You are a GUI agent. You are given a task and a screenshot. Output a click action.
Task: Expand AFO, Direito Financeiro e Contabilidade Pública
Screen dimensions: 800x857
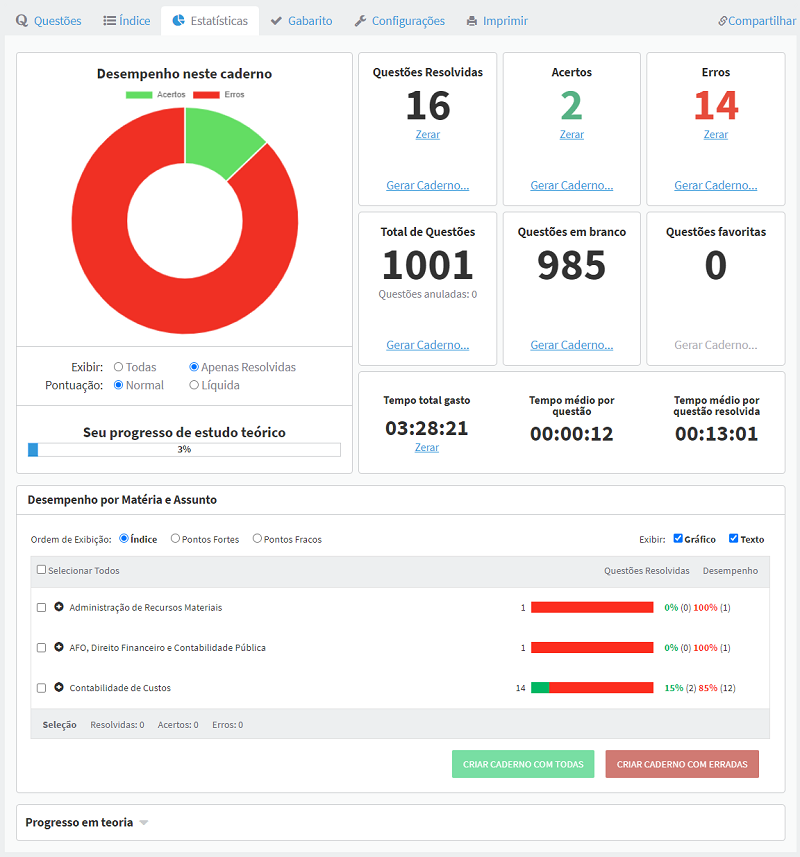tap(59, 647)
